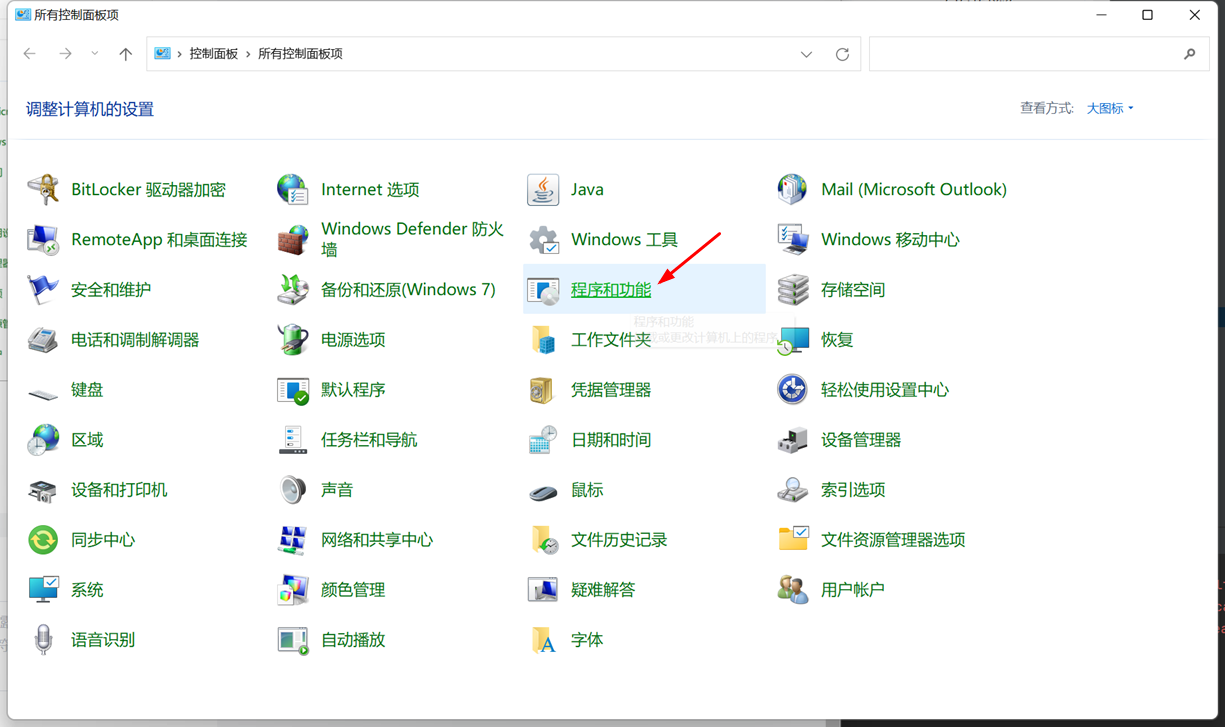Go forward with the right arrow

65,54
